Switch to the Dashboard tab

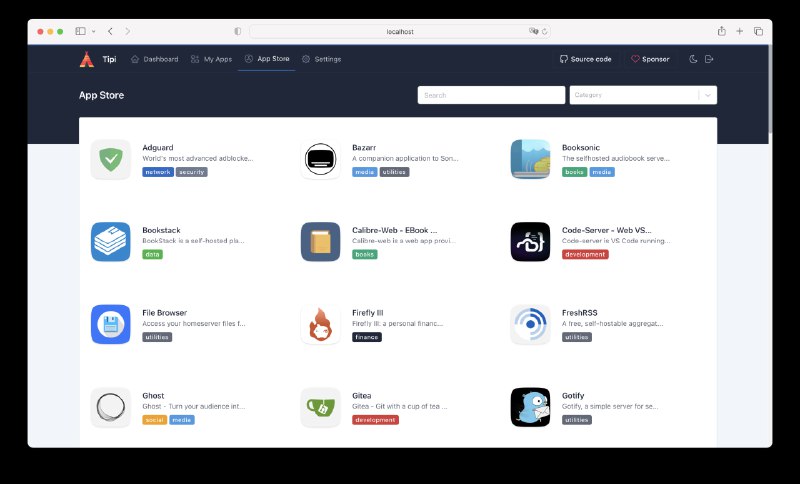coord(154,59)
